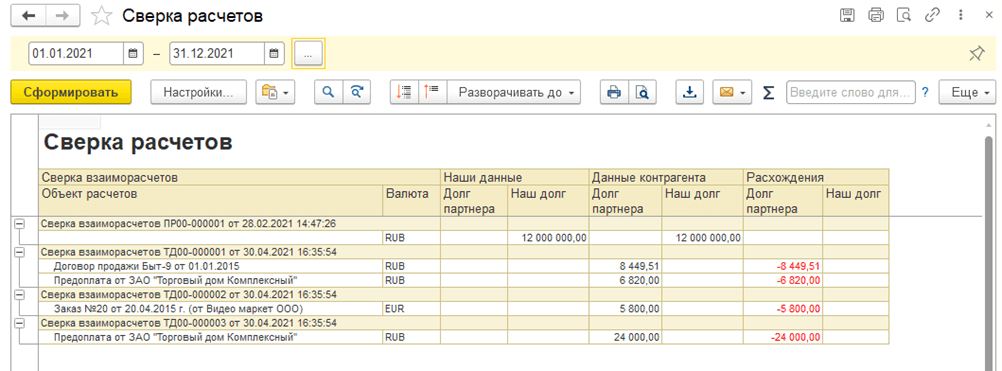Copy the link using chain icon

click(x=935, y=15)
